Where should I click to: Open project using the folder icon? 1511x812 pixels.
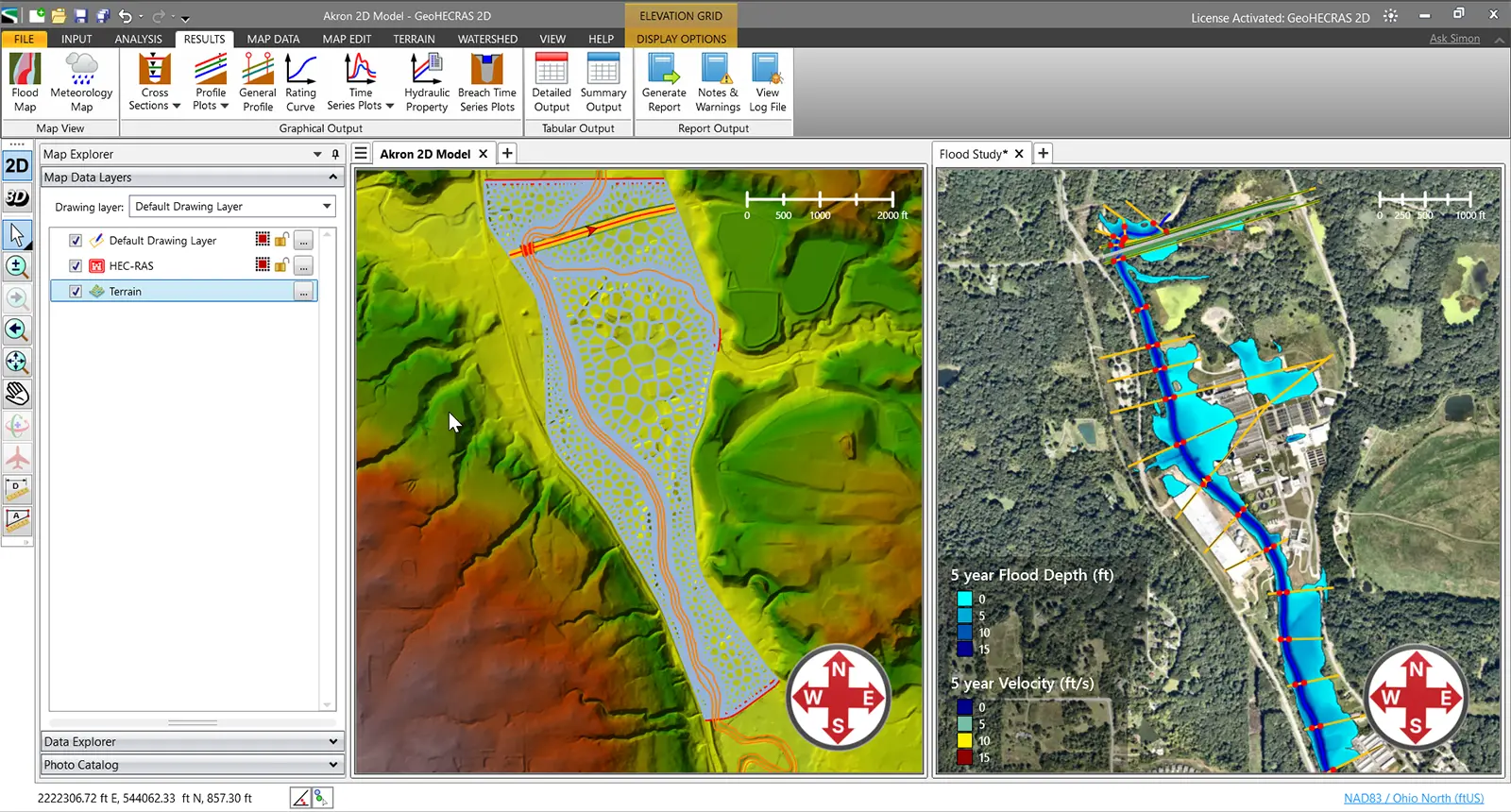(59, 16)
